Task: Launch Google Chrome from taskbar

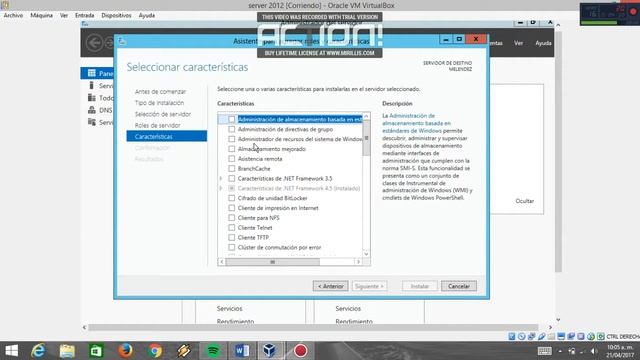Action: (155, 351)
